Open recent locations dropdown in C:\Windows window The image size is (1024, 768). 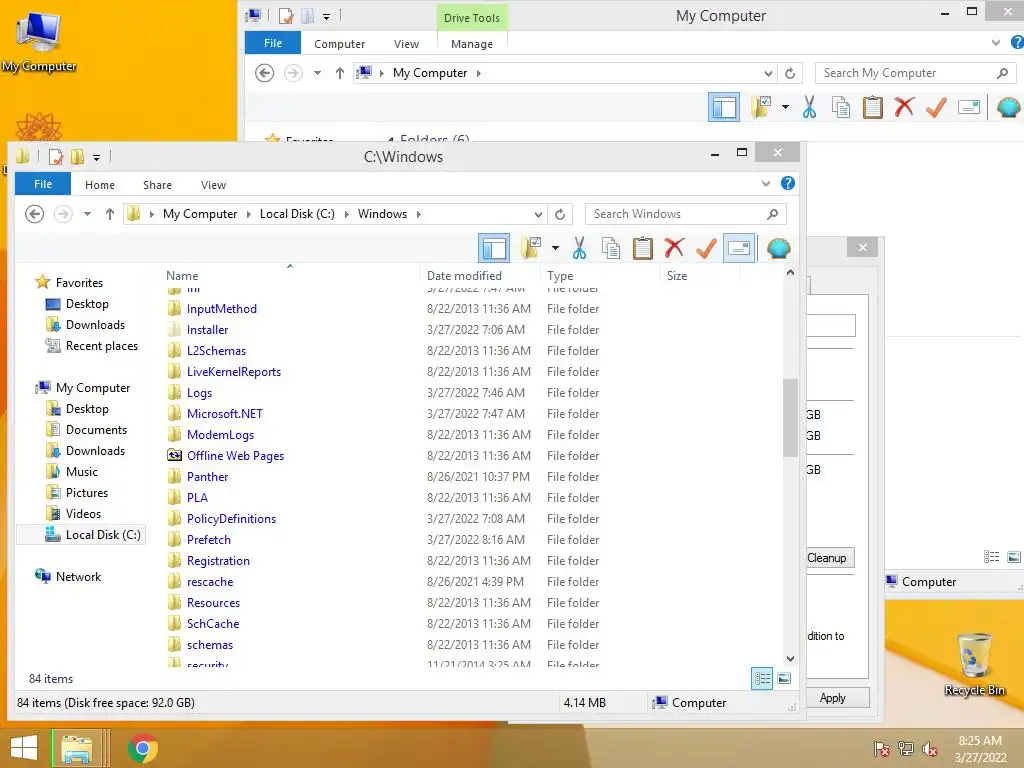tap(87, 214)
